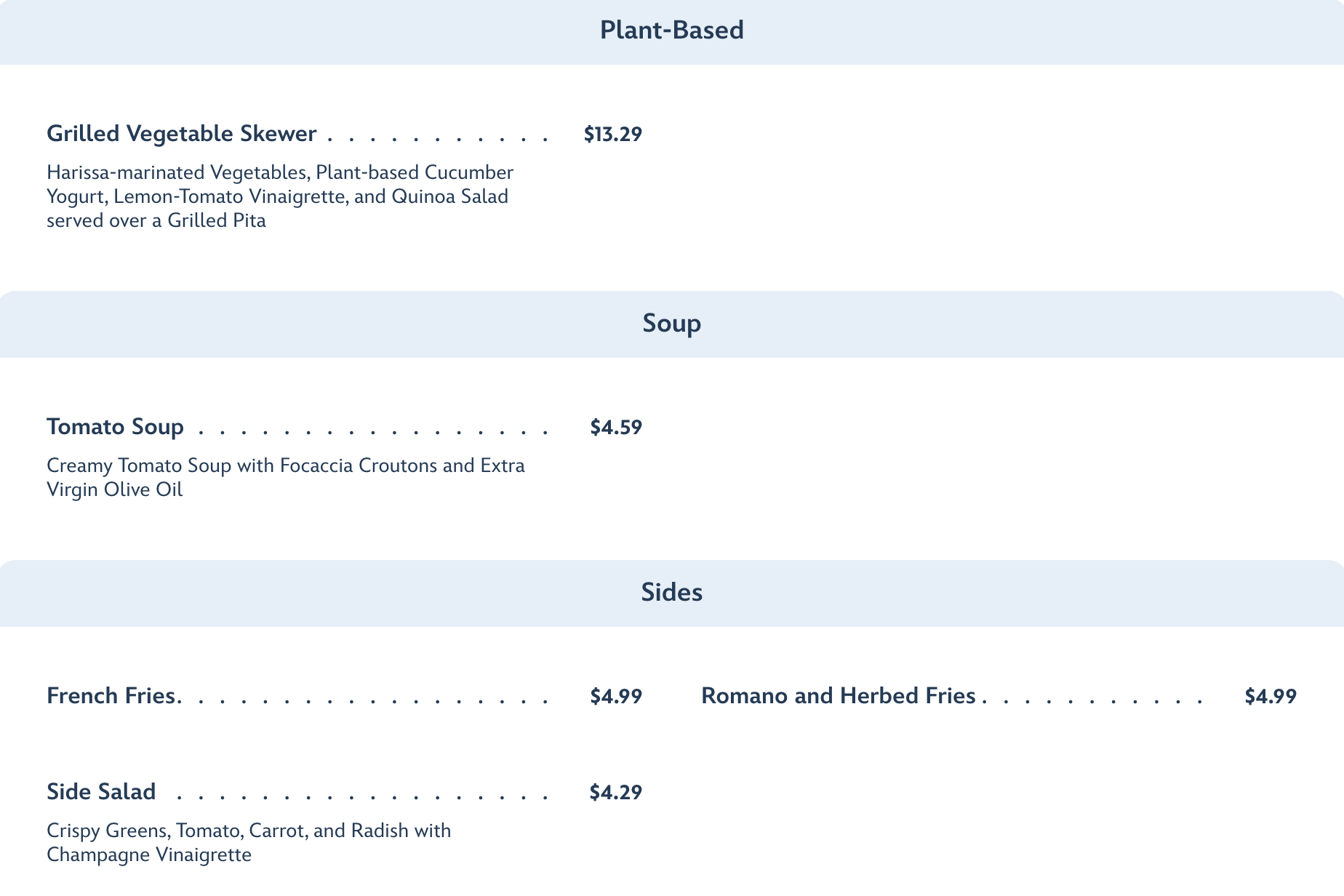Click the $4.59 Tomato Soup price

615,428
